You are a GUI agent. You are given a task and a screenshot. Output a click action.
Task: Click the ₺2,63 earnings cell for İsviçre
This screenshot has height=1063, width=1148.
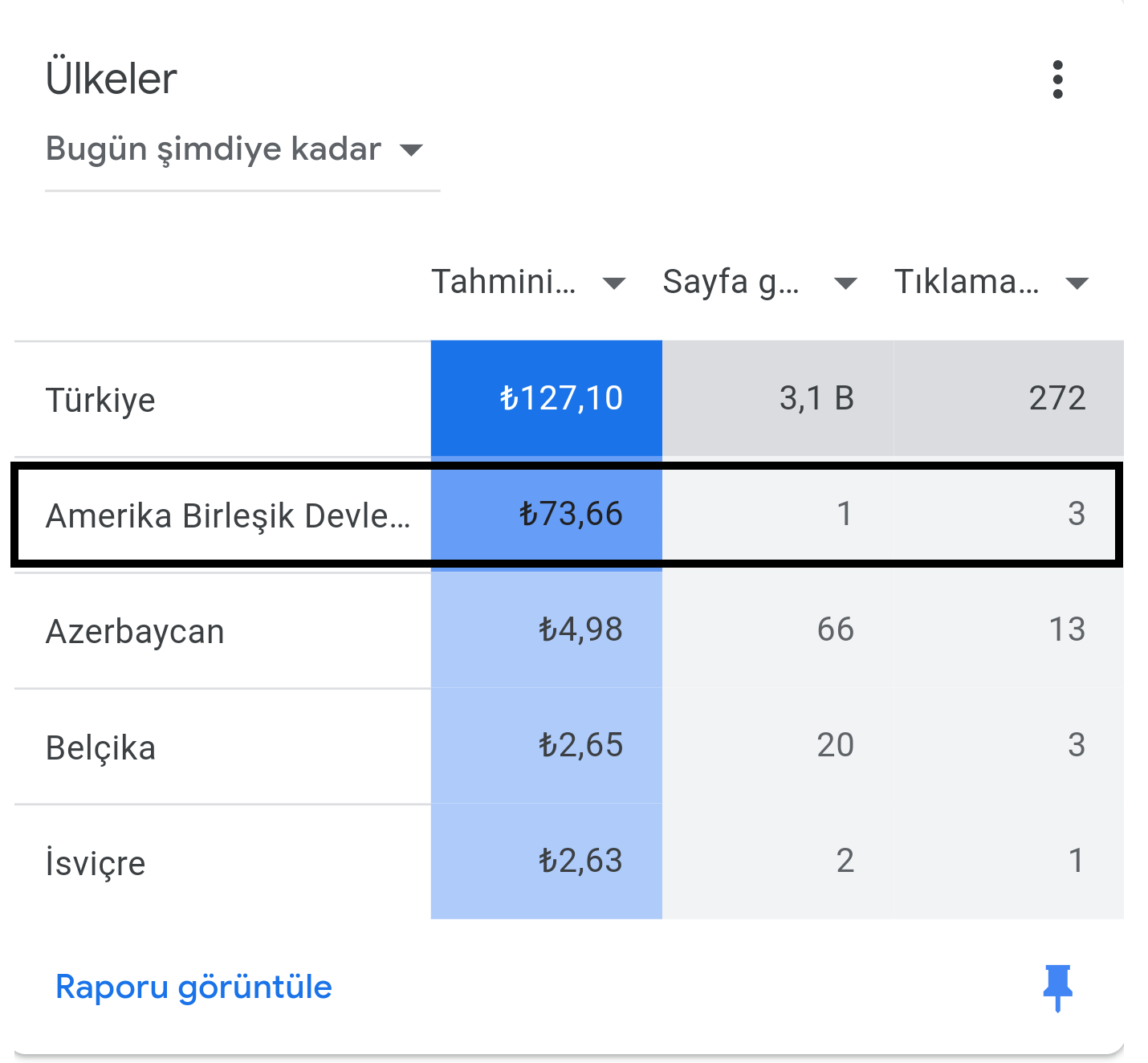click(547, 861)
